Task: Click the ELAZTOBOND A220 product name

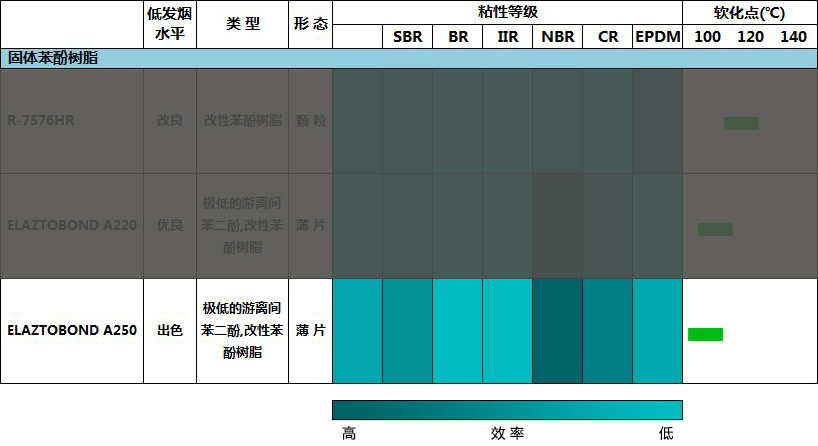Action: 72,225
